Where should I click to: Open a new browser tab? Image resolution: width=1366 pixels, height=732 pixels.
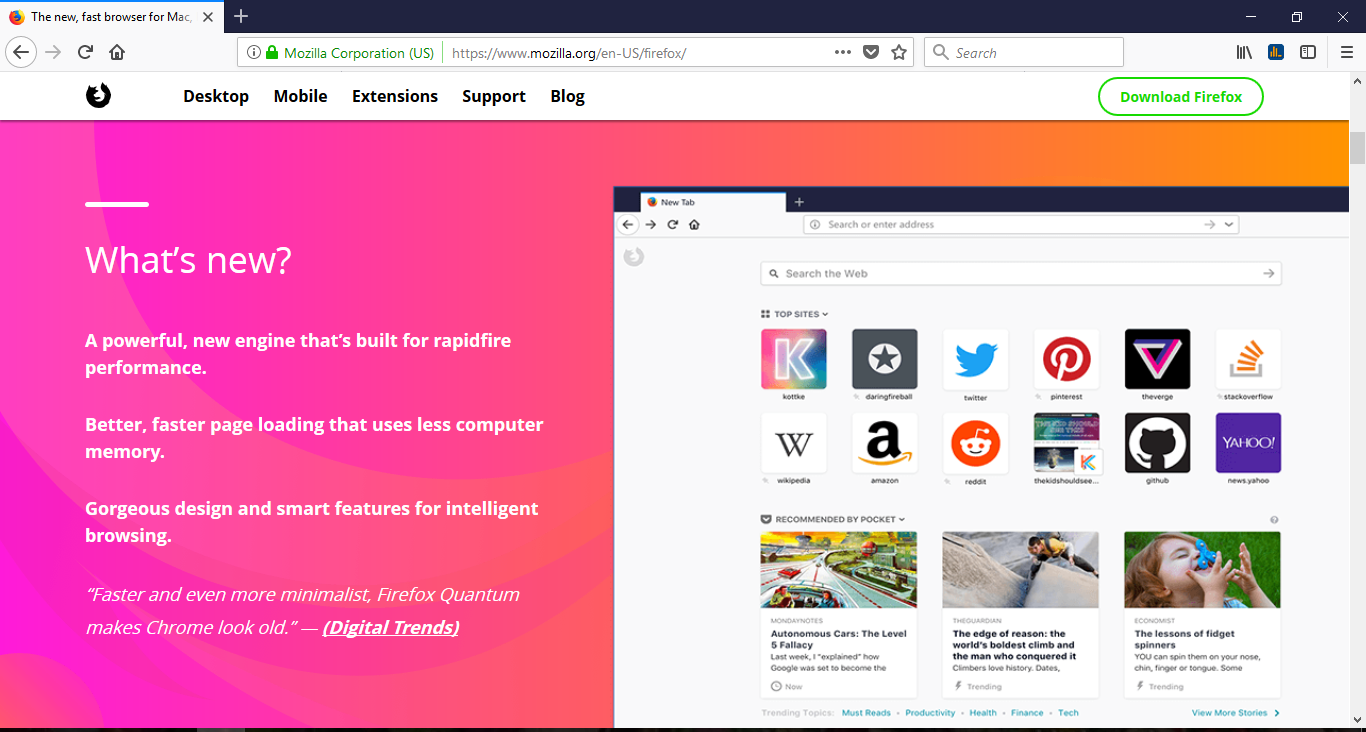[241, 16]
